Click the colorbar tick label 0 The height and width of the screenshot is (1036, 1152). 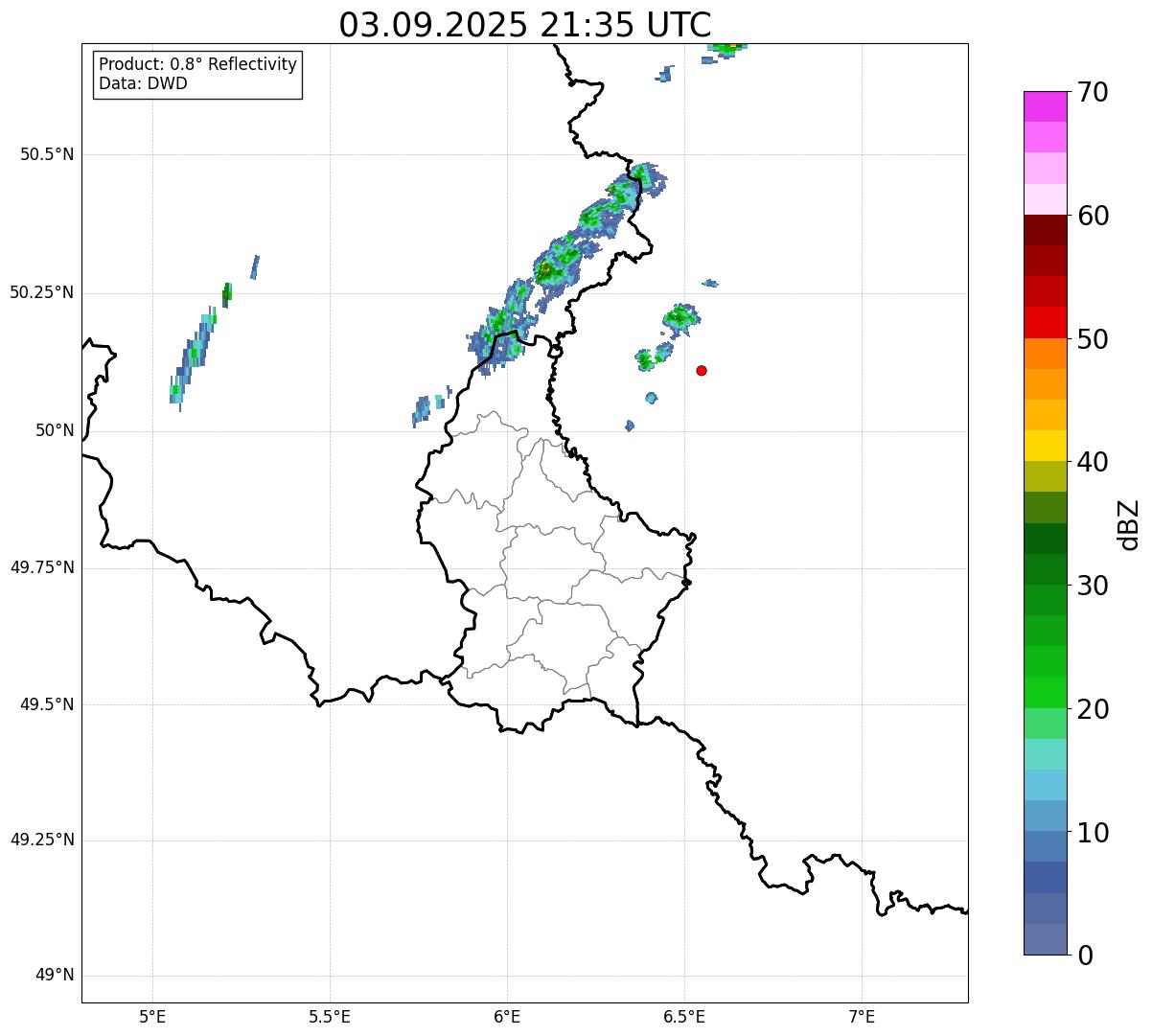1085,955
